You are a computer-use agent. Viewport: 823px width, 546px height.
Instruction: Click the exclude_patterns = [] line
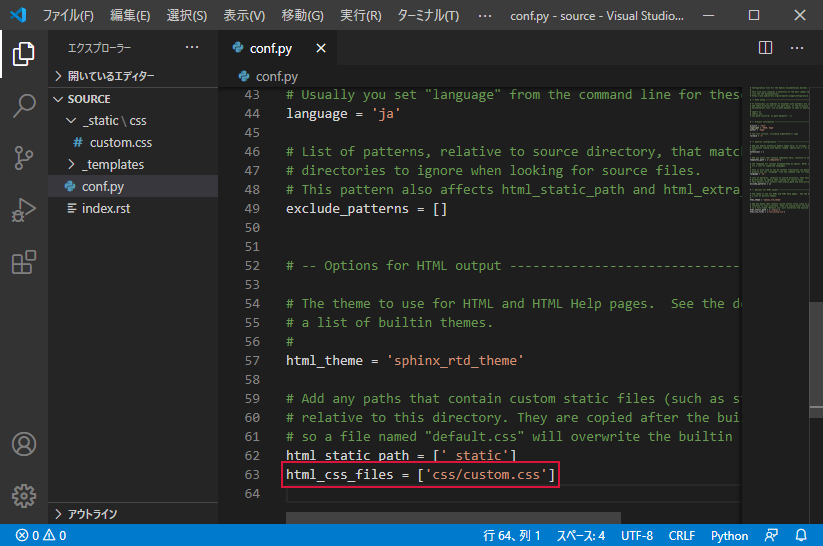366,209
